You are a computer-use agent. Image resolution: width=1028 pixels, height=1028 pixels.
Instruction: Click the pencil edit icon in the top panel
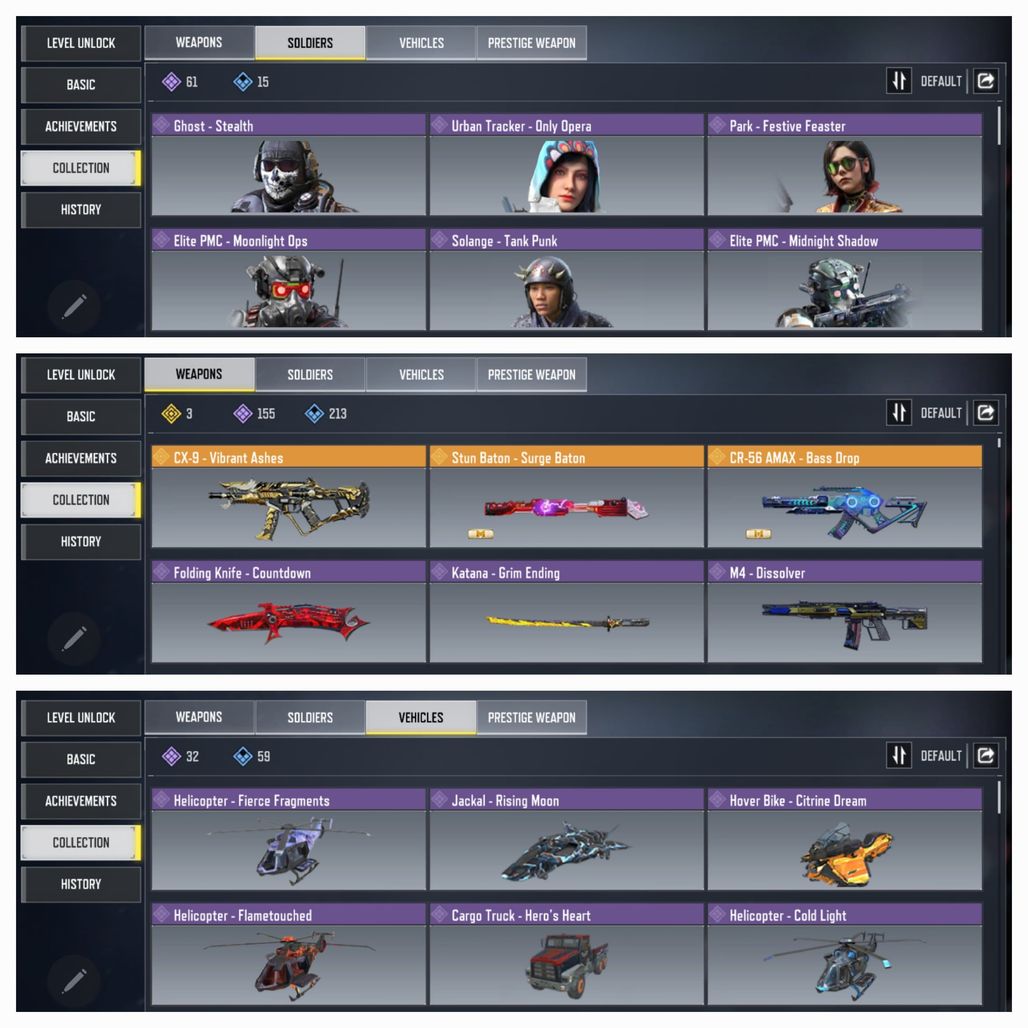click(x=74, y=306)
